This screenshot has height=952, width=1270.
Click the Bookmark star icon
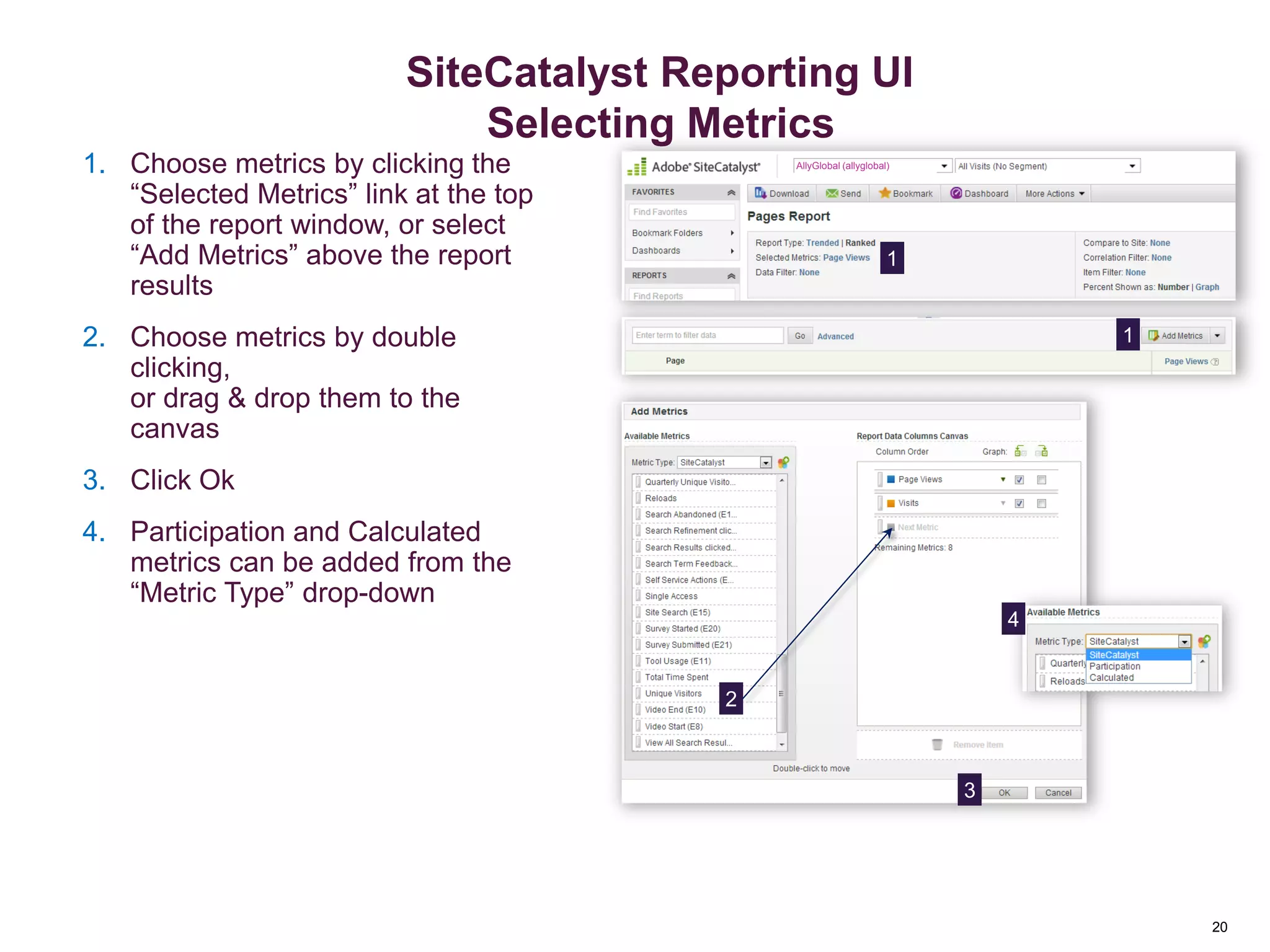click(x=885, y=193)
